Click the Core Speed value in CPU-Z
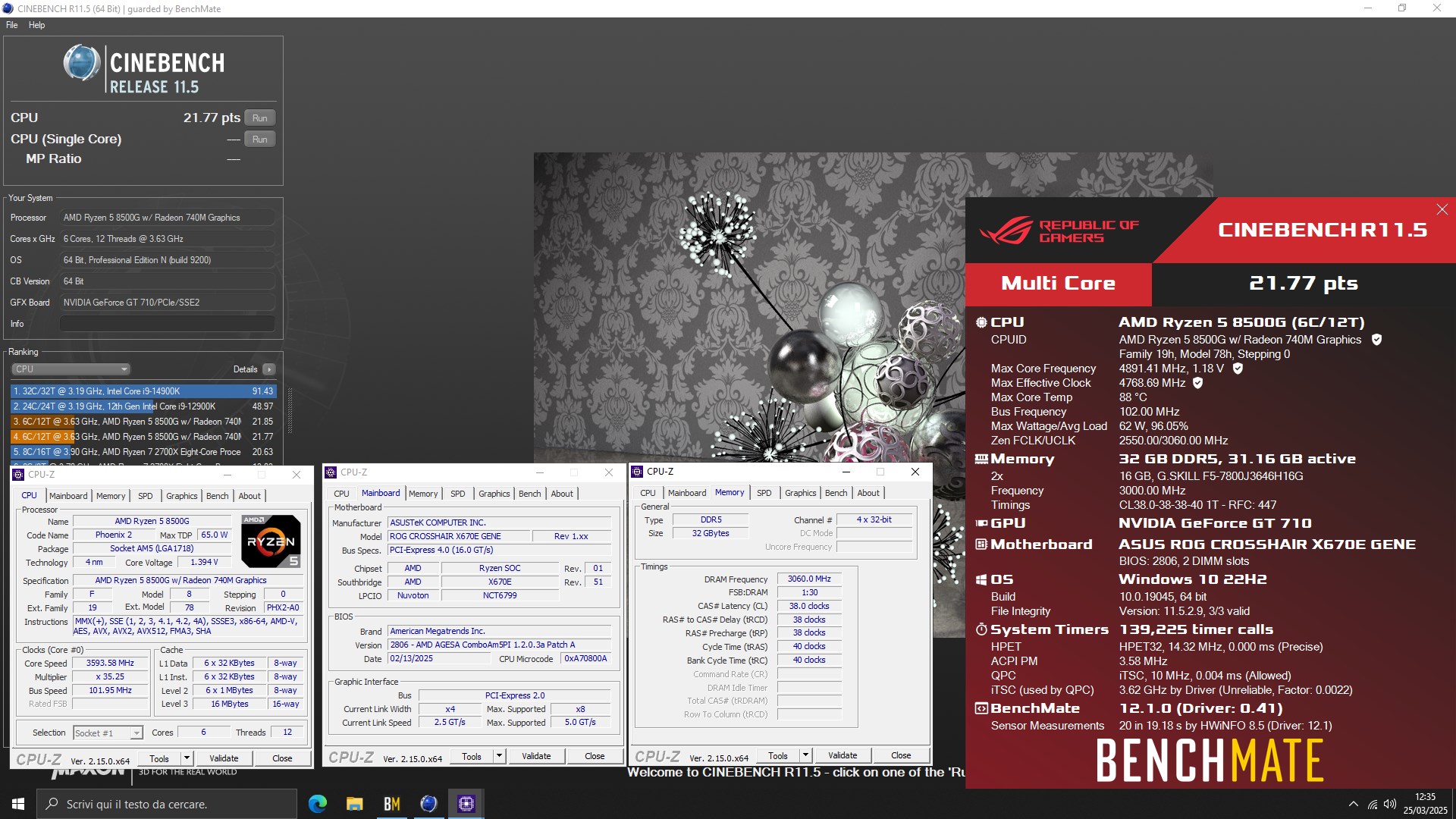Viewport: 1456px width, 819px height. pyautogui.click(x=110, y=663)
